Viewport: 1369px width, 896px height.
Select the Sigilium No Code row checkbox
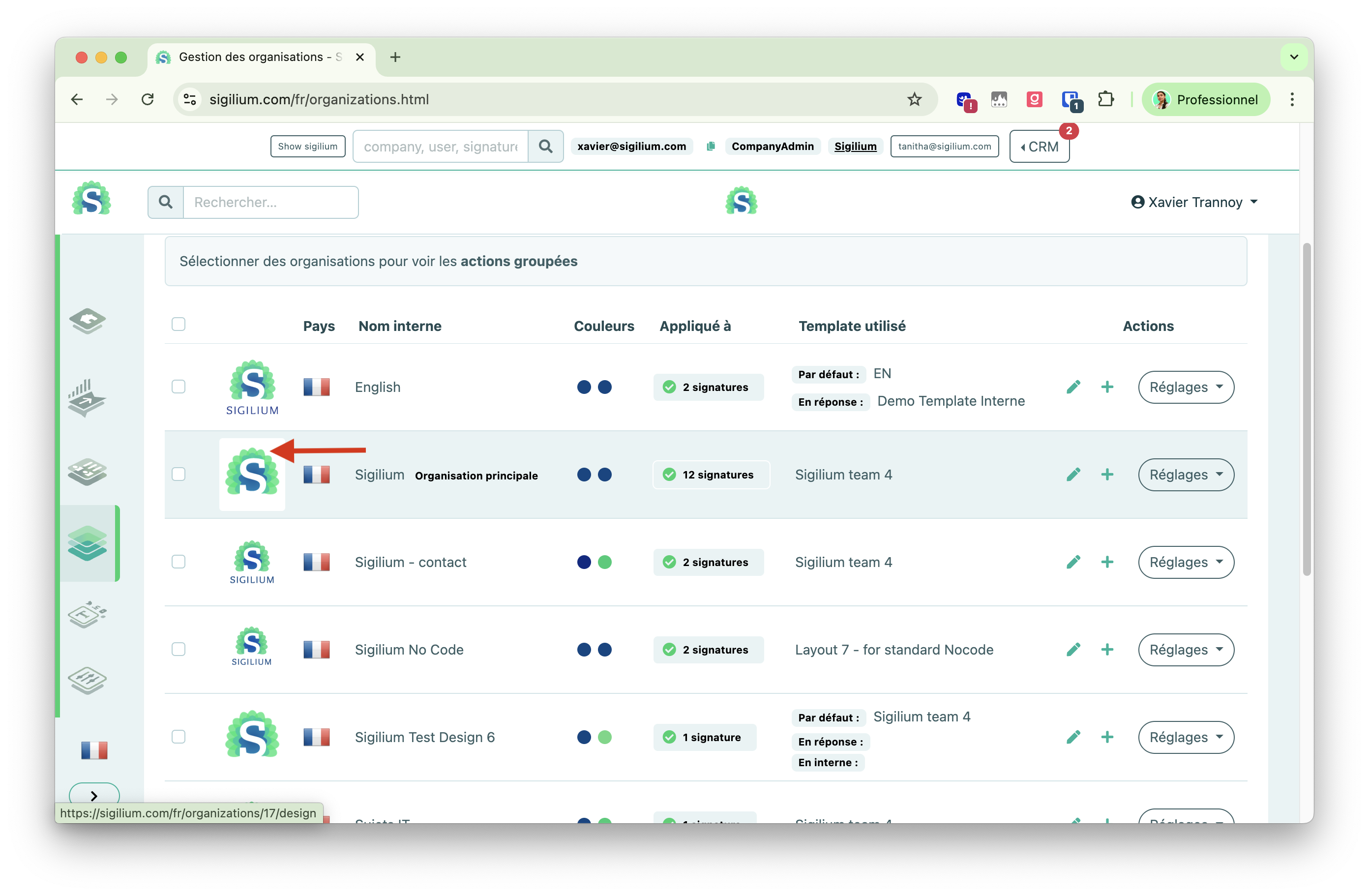point(179,649)
